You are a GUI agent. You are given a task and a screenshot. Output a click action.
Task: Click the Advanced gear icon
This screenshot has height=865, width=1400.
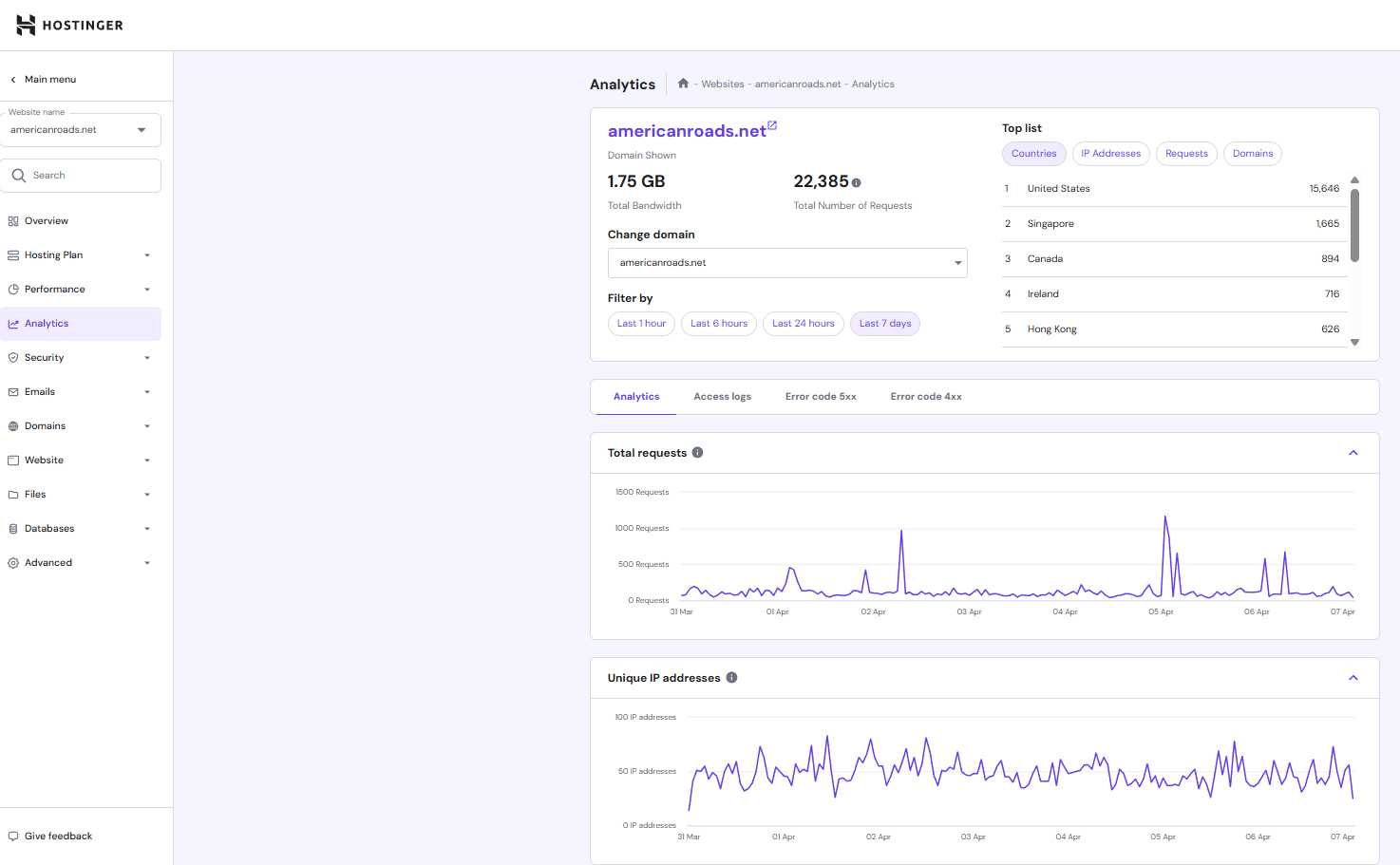(x=13, y=563)
